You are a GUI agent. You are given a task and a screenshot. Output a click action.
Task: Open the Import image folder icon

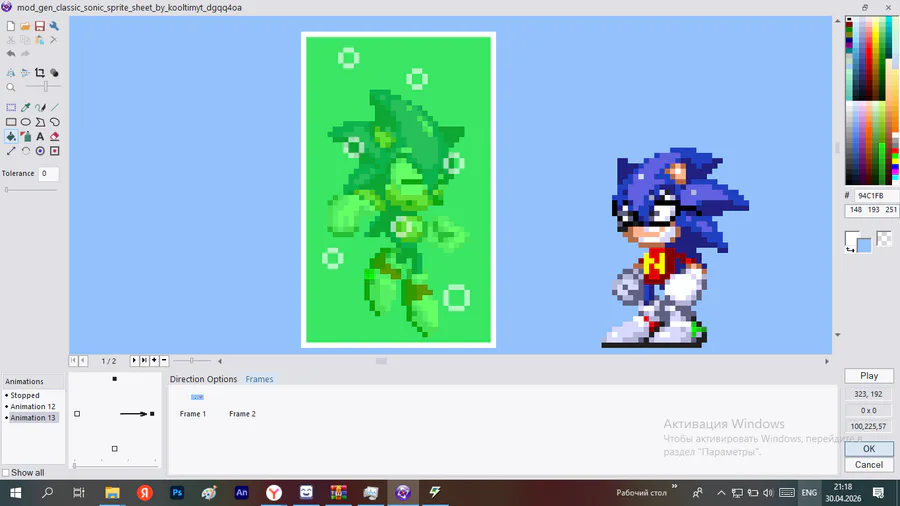(25, 26)
